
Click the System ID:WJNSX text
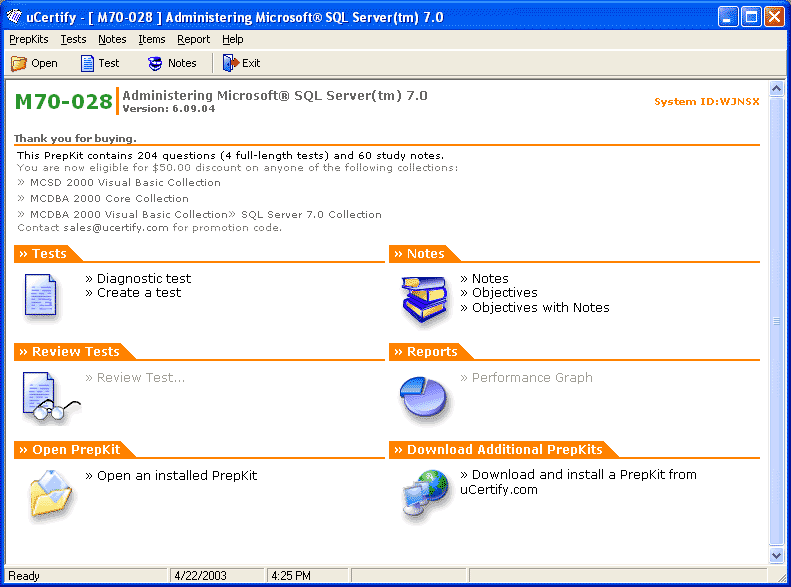pyautogui.click(x=707, y=102)
